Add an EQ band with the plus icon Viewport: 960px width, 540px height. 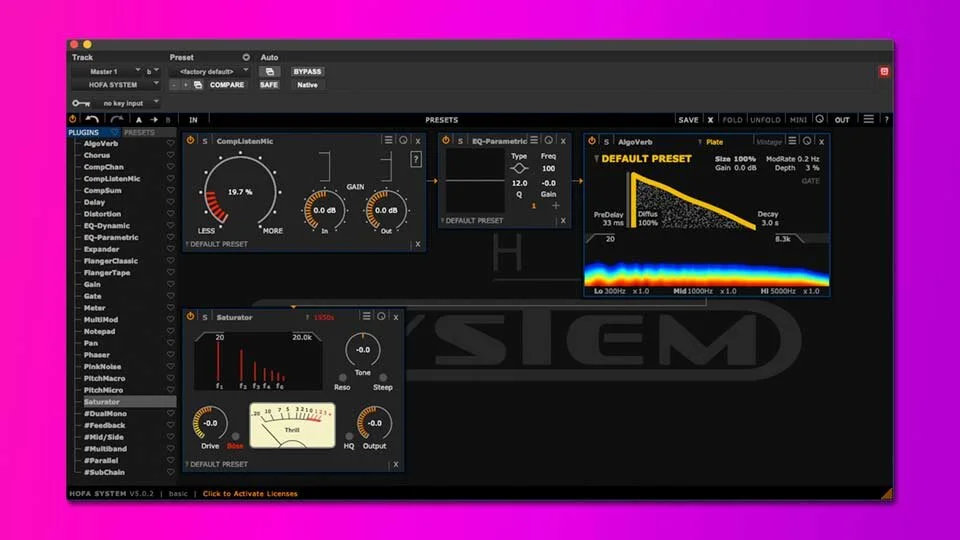(555, 206)
